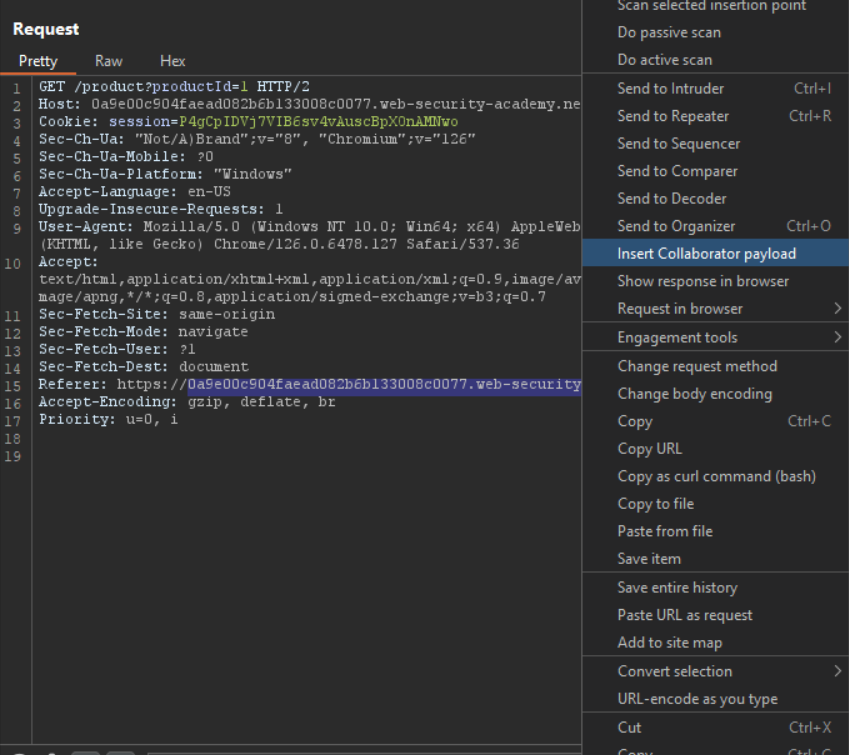The width and height of the screenshot is (849, 755).
Task: Click Do active scan
Action: coord(664,60)
